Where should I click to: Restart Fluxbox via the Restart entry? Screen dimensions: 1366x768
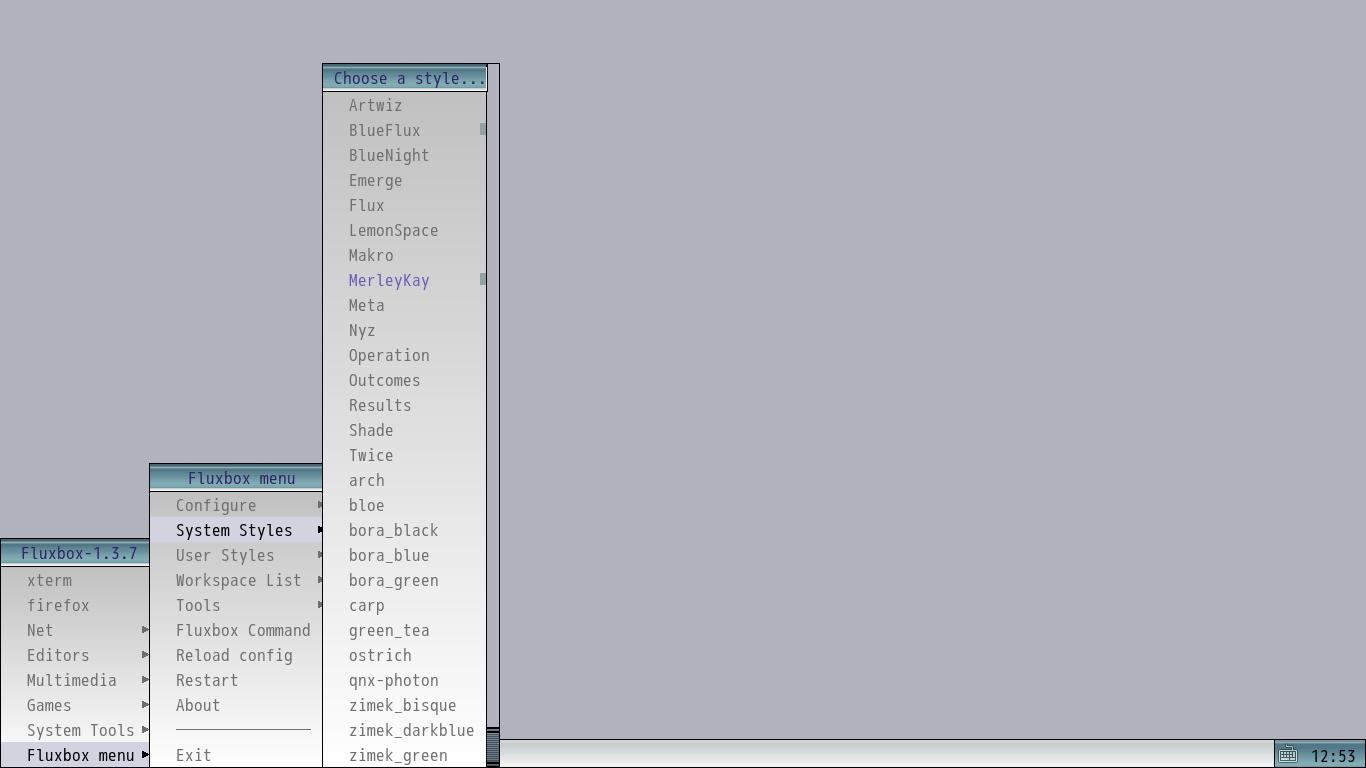coord(236,680)
